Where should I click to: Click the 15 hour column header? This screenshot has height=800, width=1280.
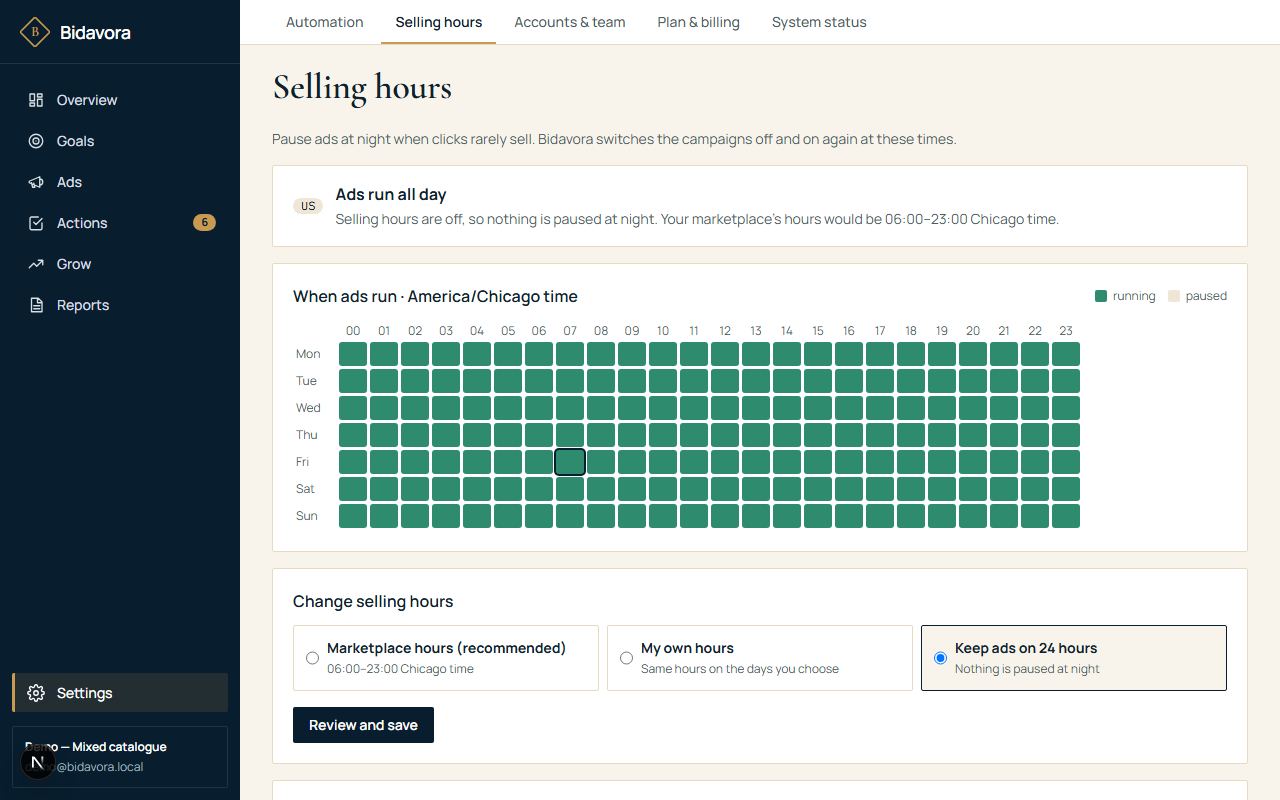point(818,331)
